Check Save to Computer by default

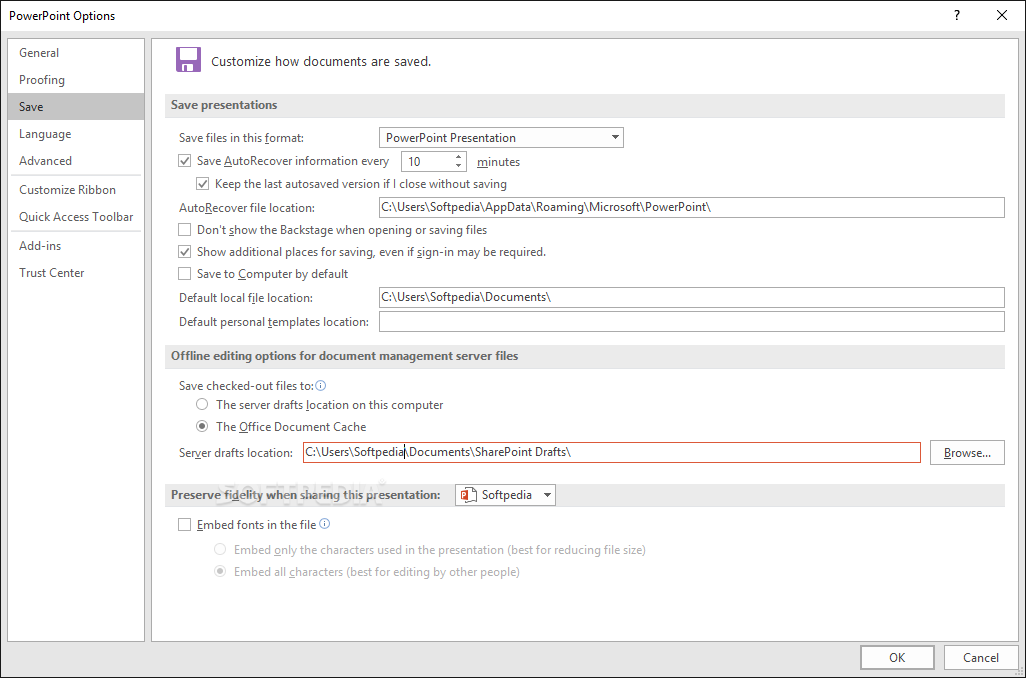pyautogui.click(x=185, y=274)
